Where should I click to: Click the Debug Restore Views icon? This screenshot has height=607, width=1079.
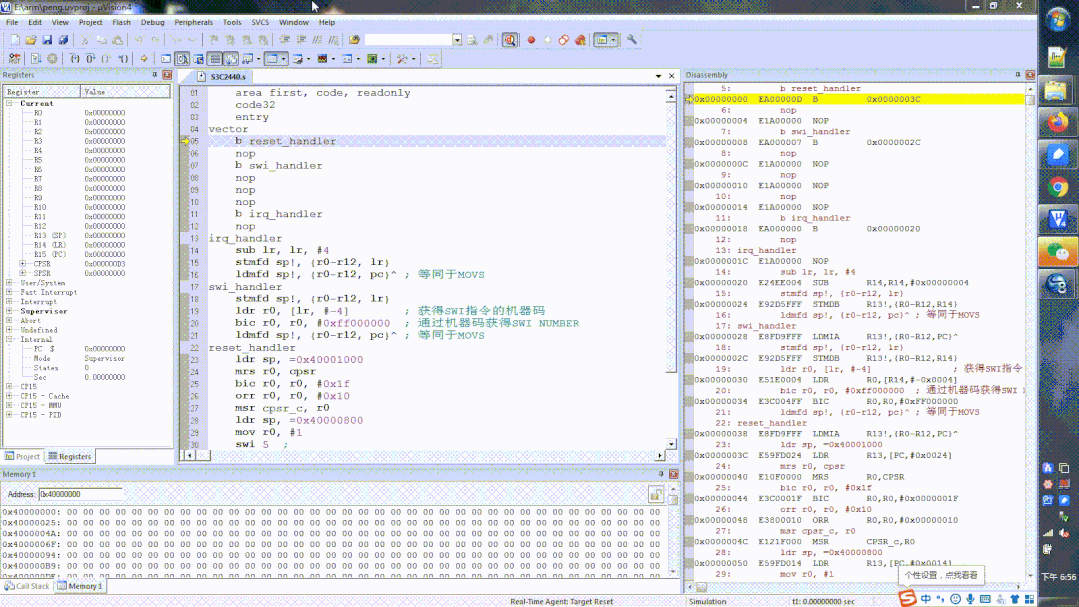(433, 59)
